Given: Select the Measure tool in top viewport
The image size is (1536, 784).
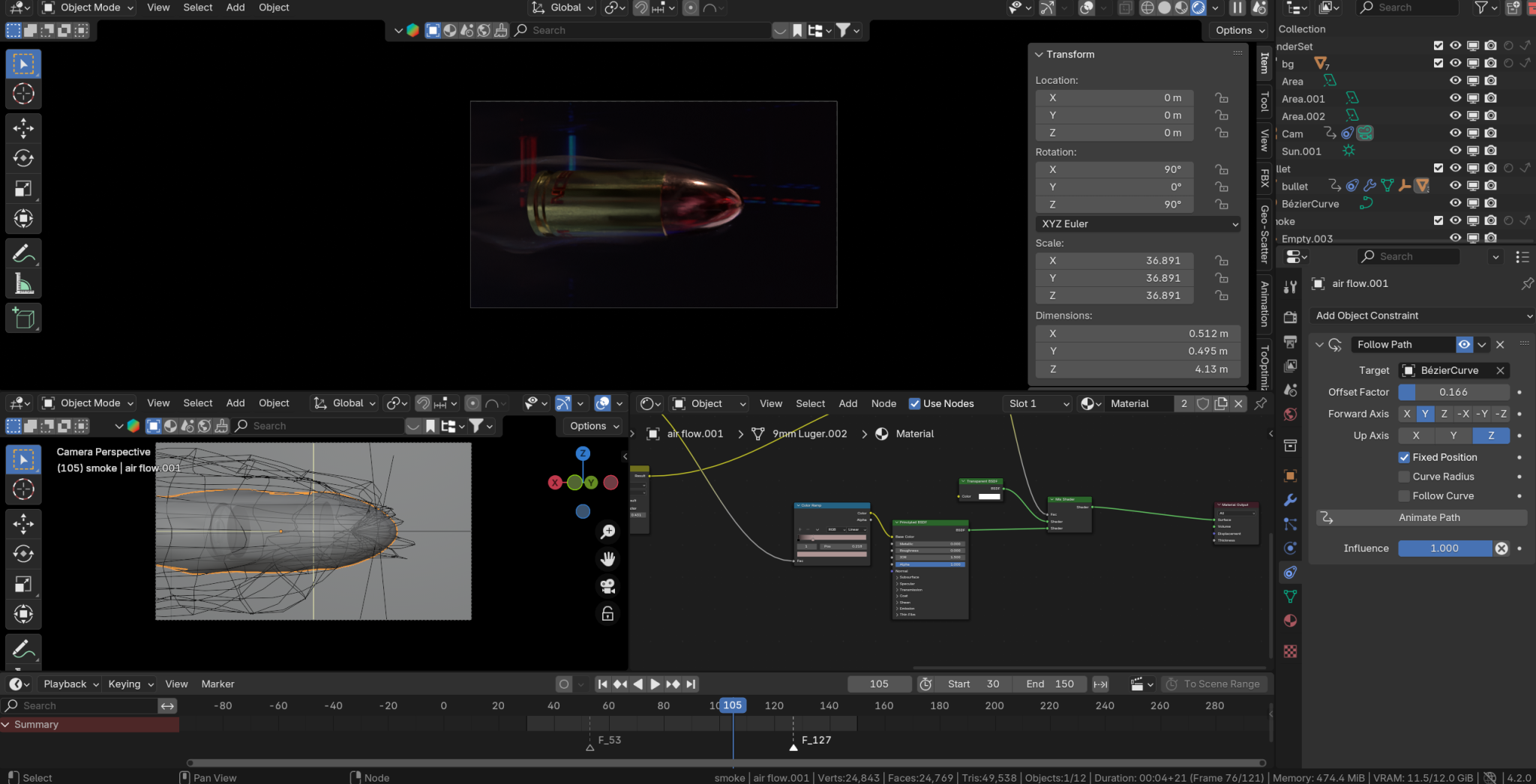Looking at the screenshot, I should tap(23, 284).
